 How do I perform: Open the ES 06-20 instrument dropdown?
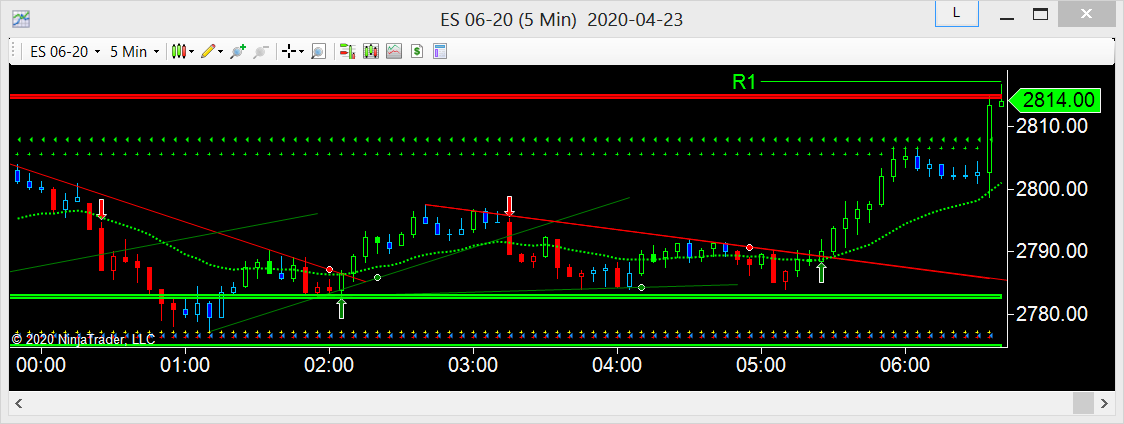coord(65,52)
